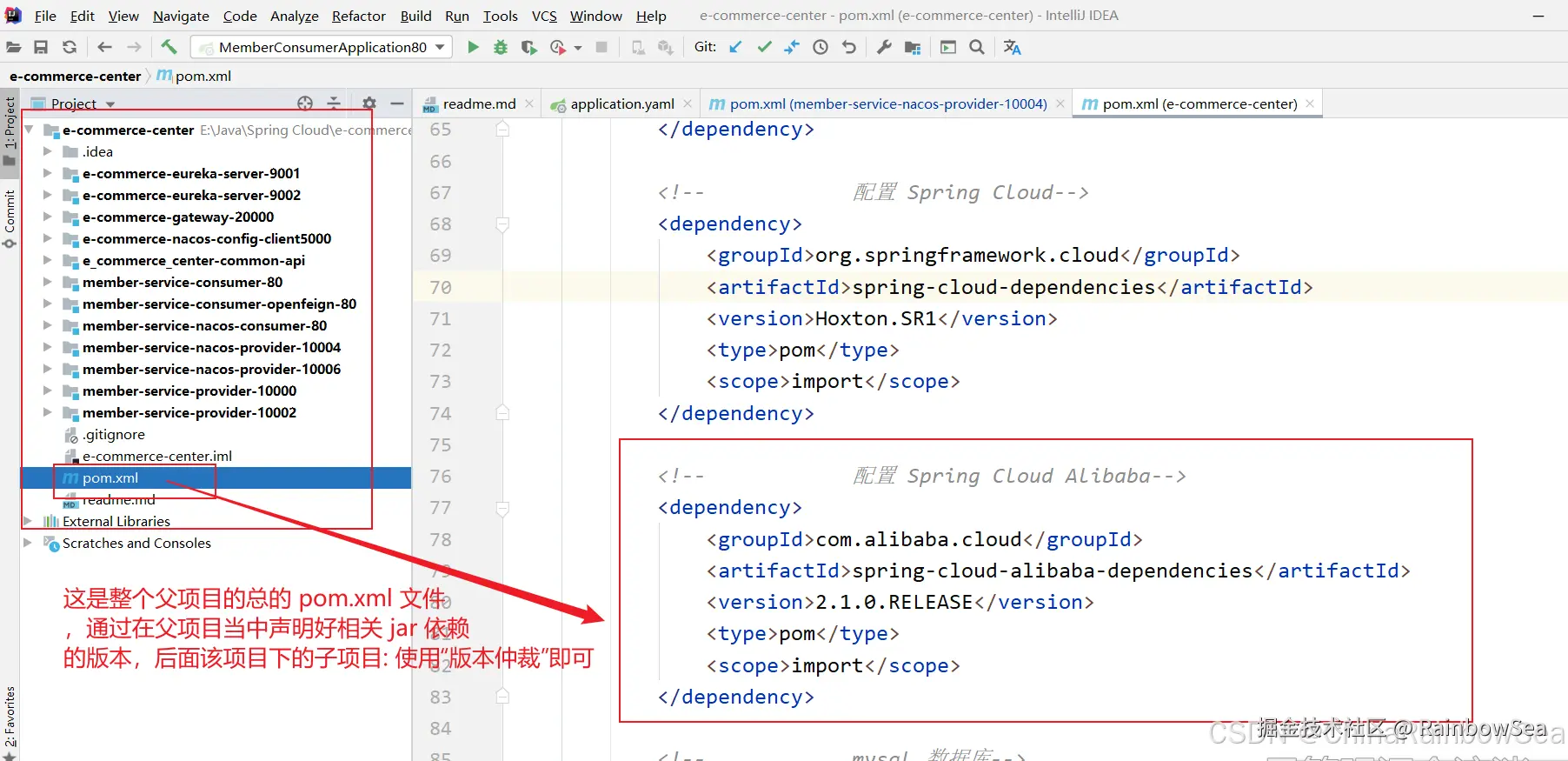This screenshot has height=761, width=1568.
Task: Expand e-commerce-eureka-server-9001 module
Action: (48, 173)
